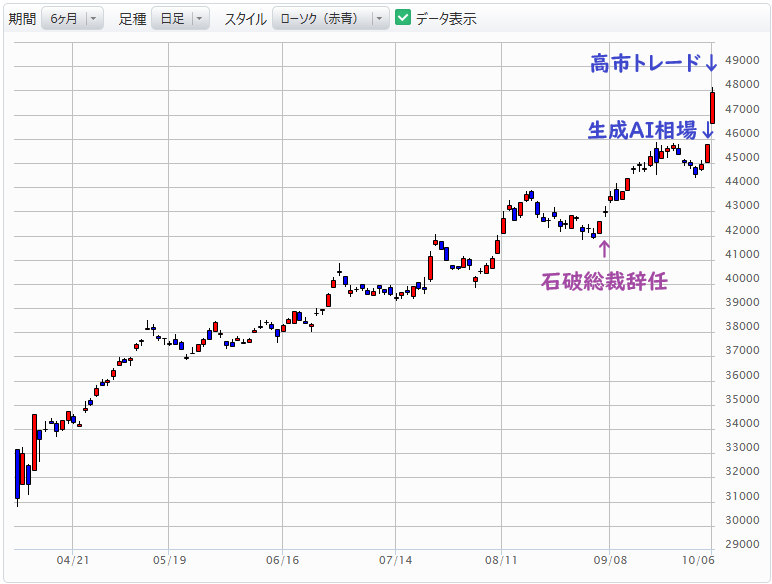Viewport: 772px width, 584px height.
Task: Open the 期間 dropdown showing 6ヶ月
Action: click(72, 18)
